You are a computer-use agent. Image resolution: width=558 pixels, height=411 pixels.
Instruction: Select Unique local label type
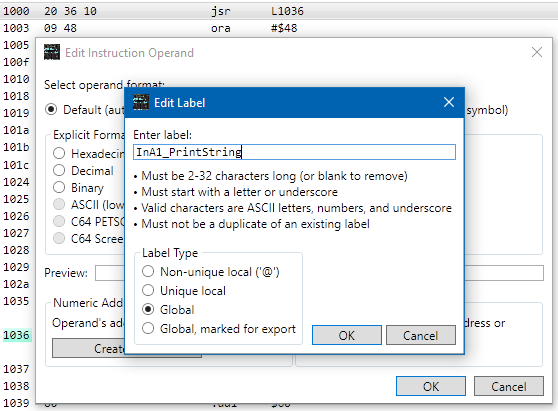148,291
